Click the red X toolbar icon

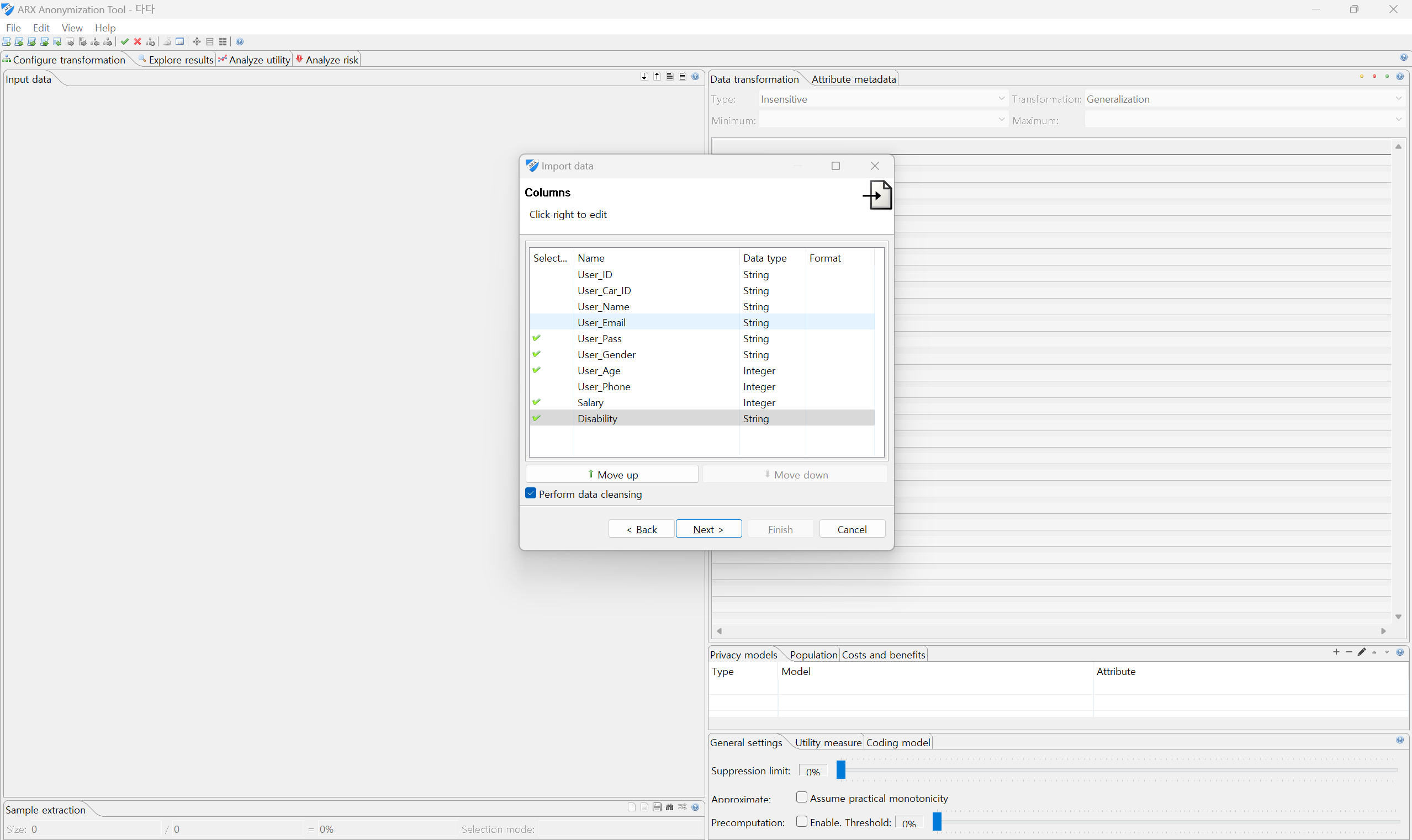(x=138, y=42)
